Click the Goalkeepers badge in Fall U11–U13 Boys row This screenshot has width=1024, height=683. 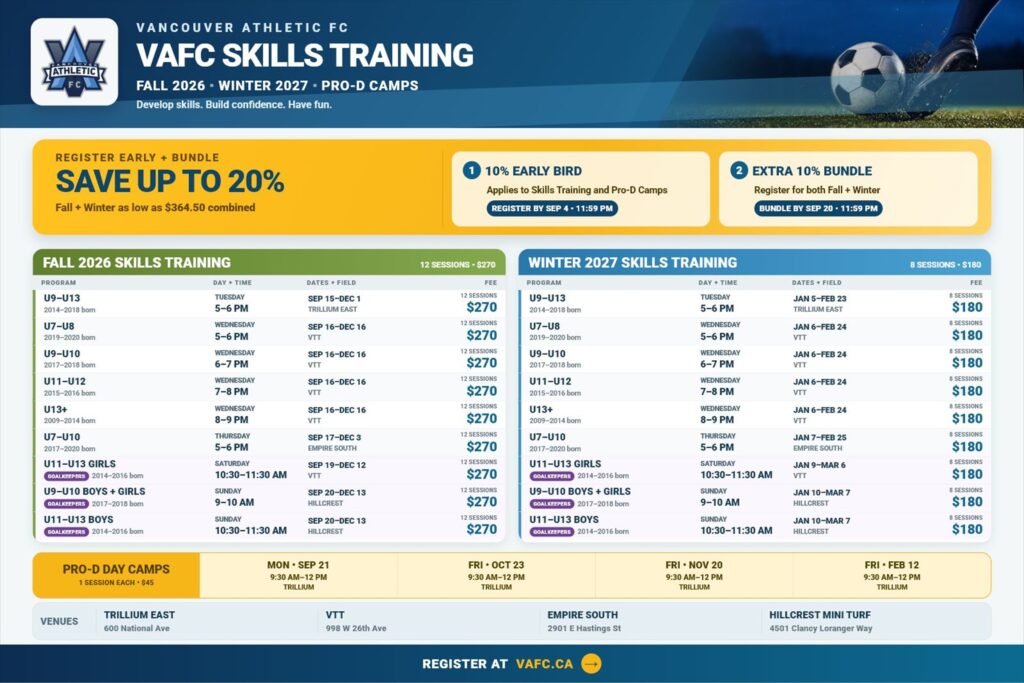point(66,532)
